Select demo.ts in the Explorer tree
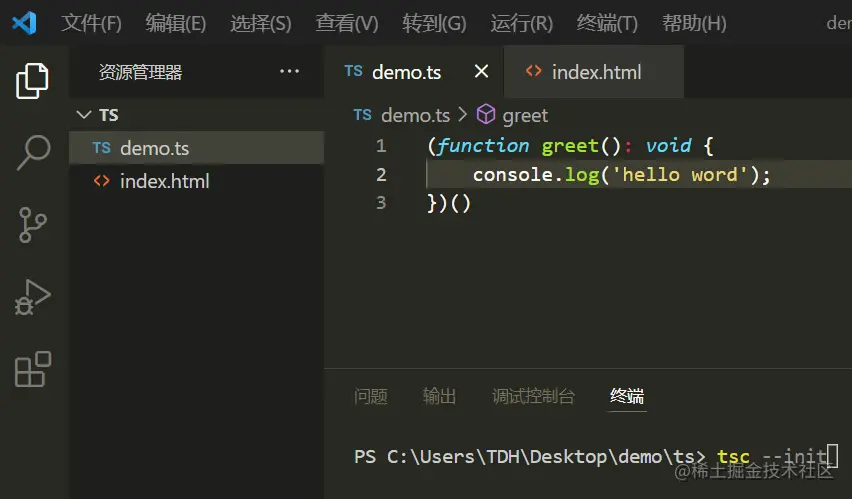852x499 pixels. (x=197, y=148)
